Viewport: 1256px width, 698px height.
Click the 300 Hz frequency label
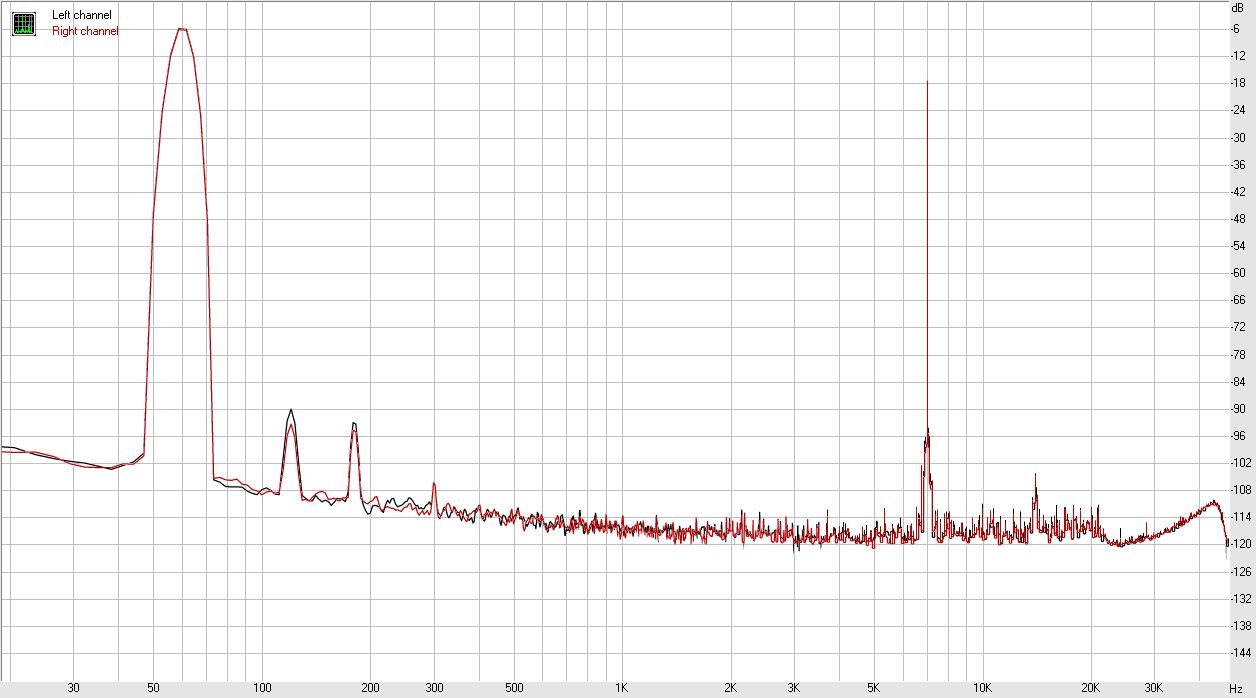[x=434, y=688]
